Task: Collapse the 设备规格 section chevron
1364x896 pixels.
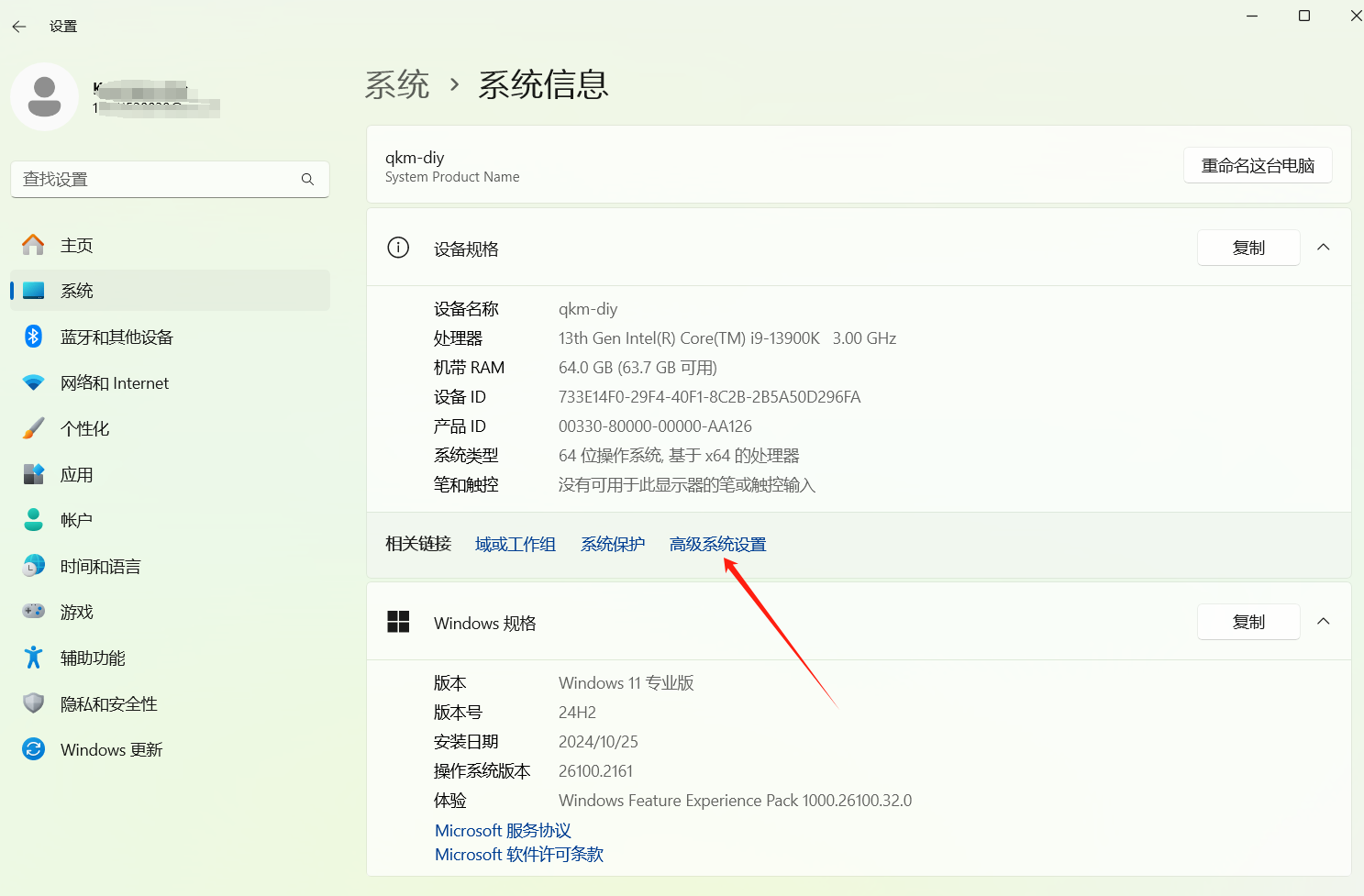Action: tap(1324, 248)
